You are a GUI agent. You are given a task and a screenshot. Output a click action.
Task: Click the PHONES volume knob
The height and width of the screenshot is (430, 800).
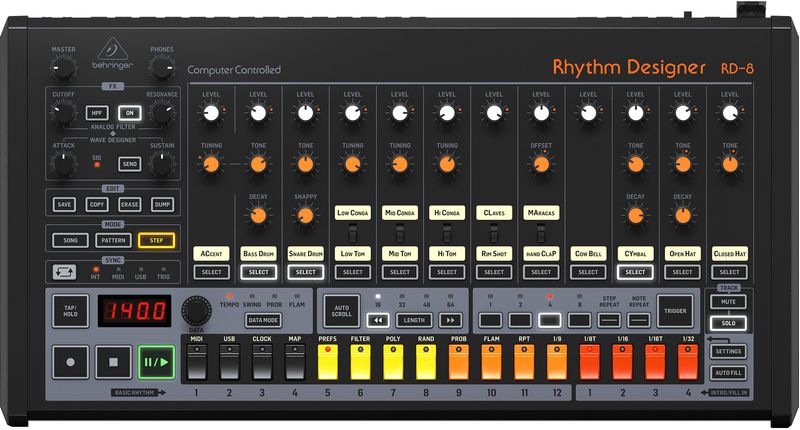pos(162,67)
